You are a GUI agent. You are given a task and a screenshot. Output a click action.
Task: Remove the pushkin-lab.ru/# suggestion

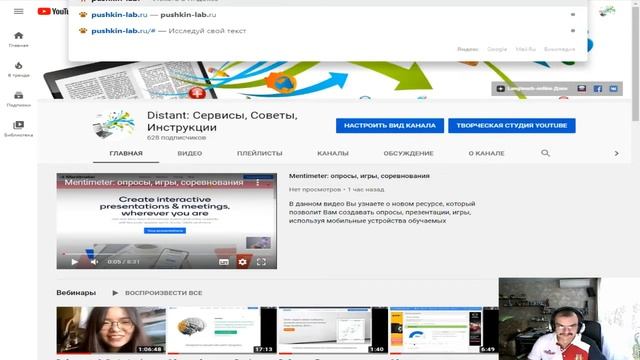573,31
